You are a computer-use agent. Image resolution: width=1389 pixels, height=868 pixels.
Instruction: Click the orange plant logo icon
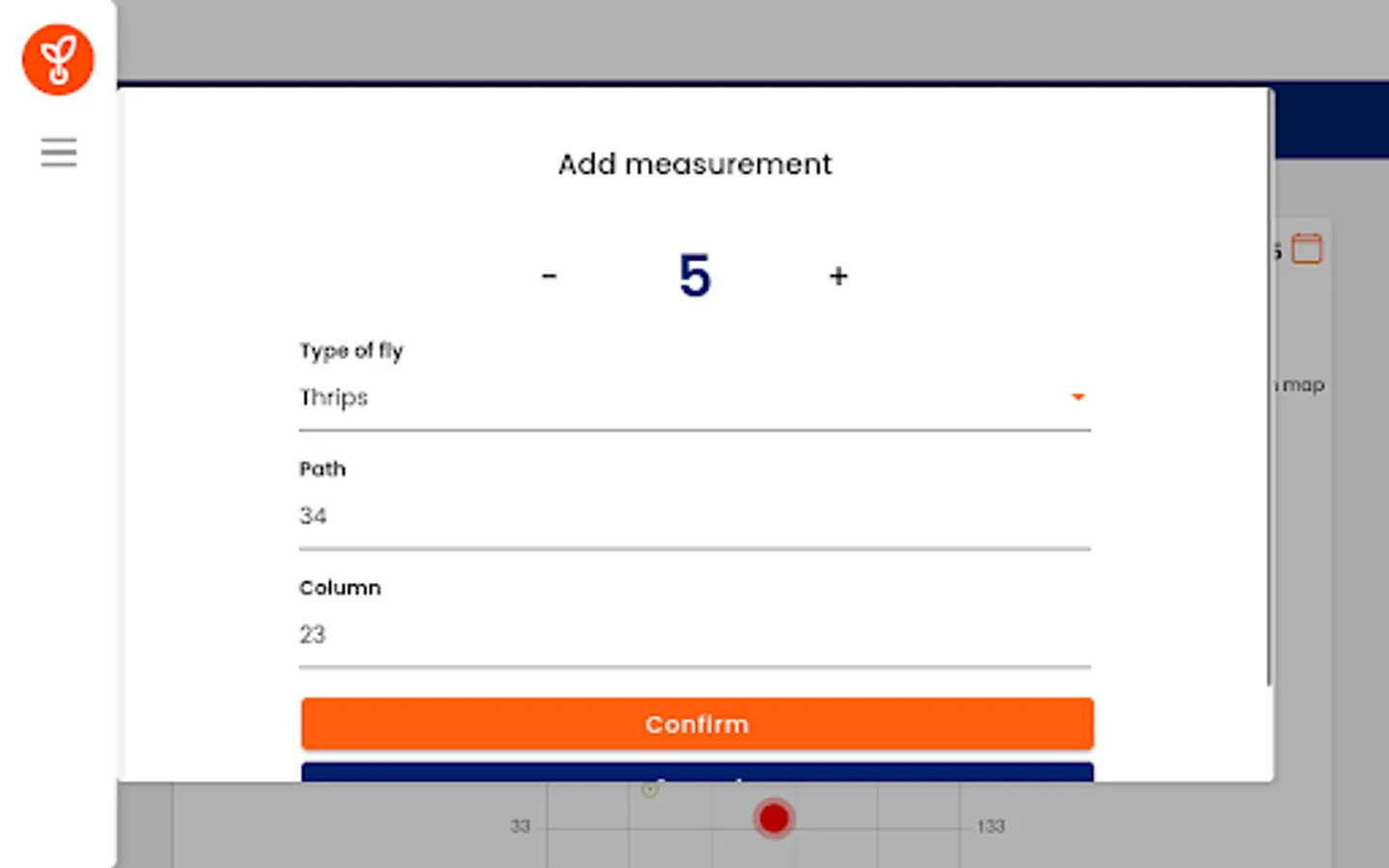(58, 60)
